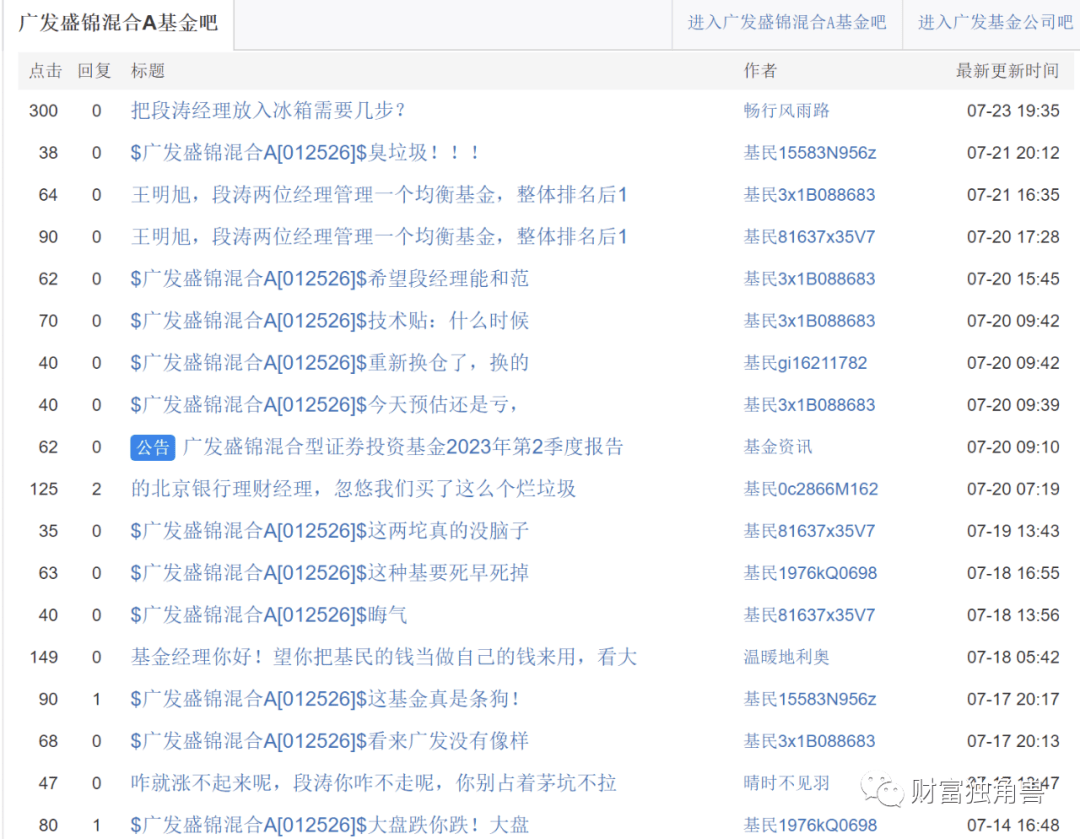View author 基民3x1B088683 on 07-21 16:35 row

coord(809,195)
